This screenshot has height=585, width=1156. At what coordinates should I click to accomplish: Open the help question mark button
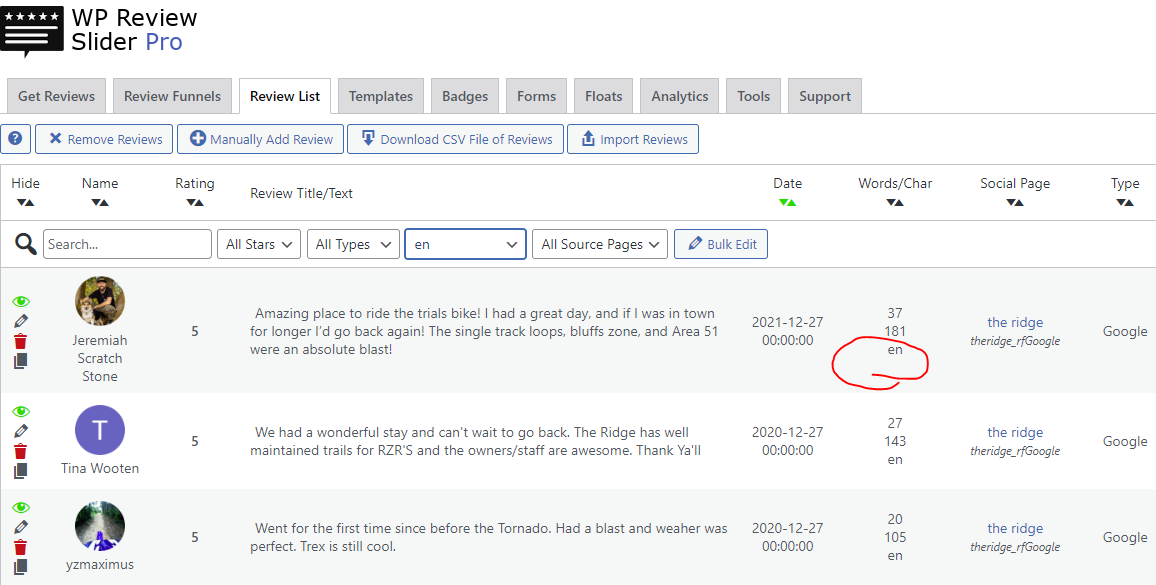15,139
